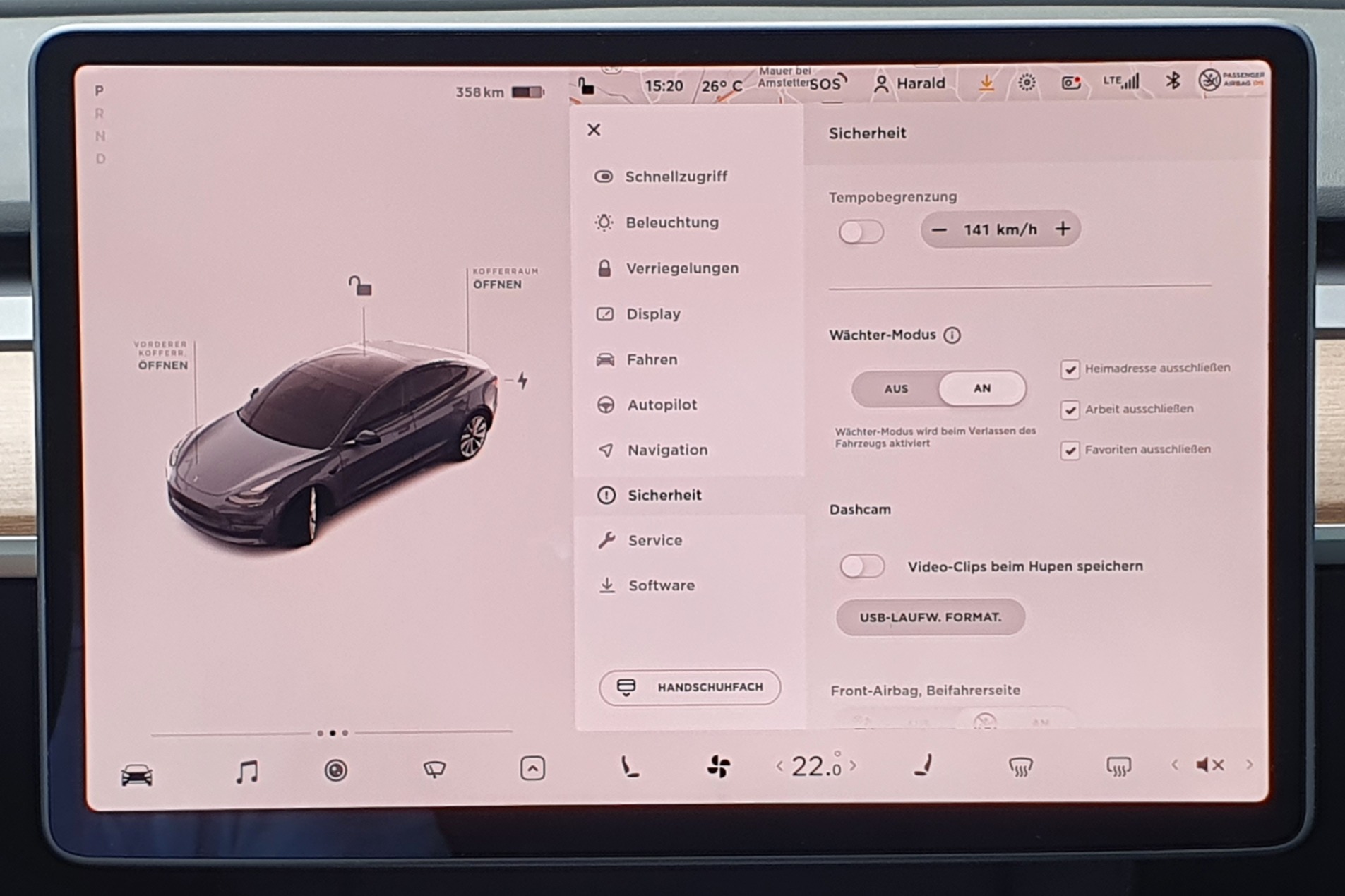
Task: Tap the unlock padlock icon above the car
Action: [x=360, y=286]
